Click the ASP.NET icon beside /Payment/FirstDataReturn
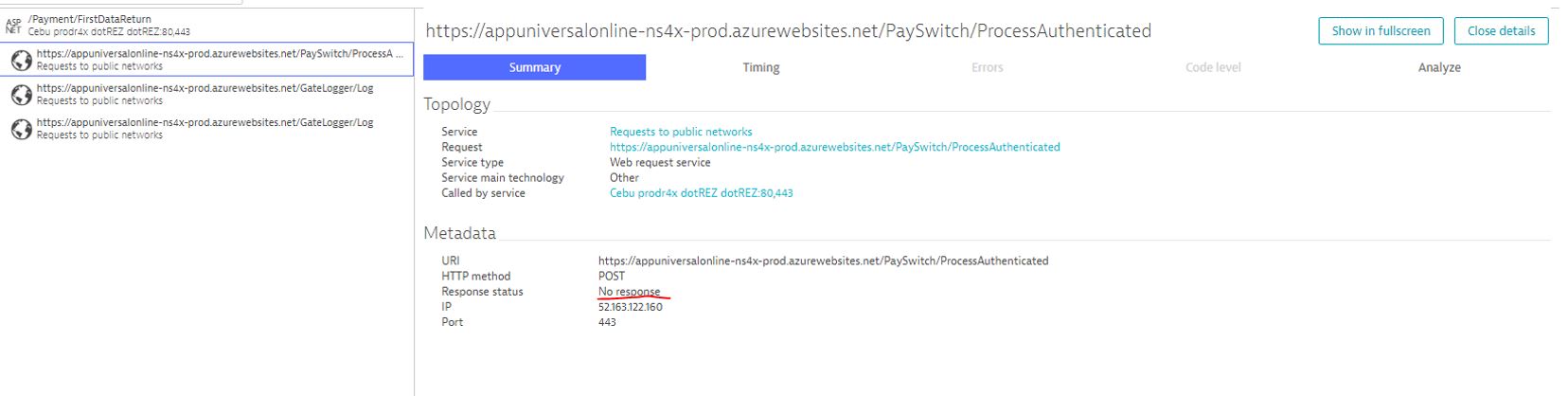Image resolution: width=1568 pixels, height=396 pixels. click(13, 25)
